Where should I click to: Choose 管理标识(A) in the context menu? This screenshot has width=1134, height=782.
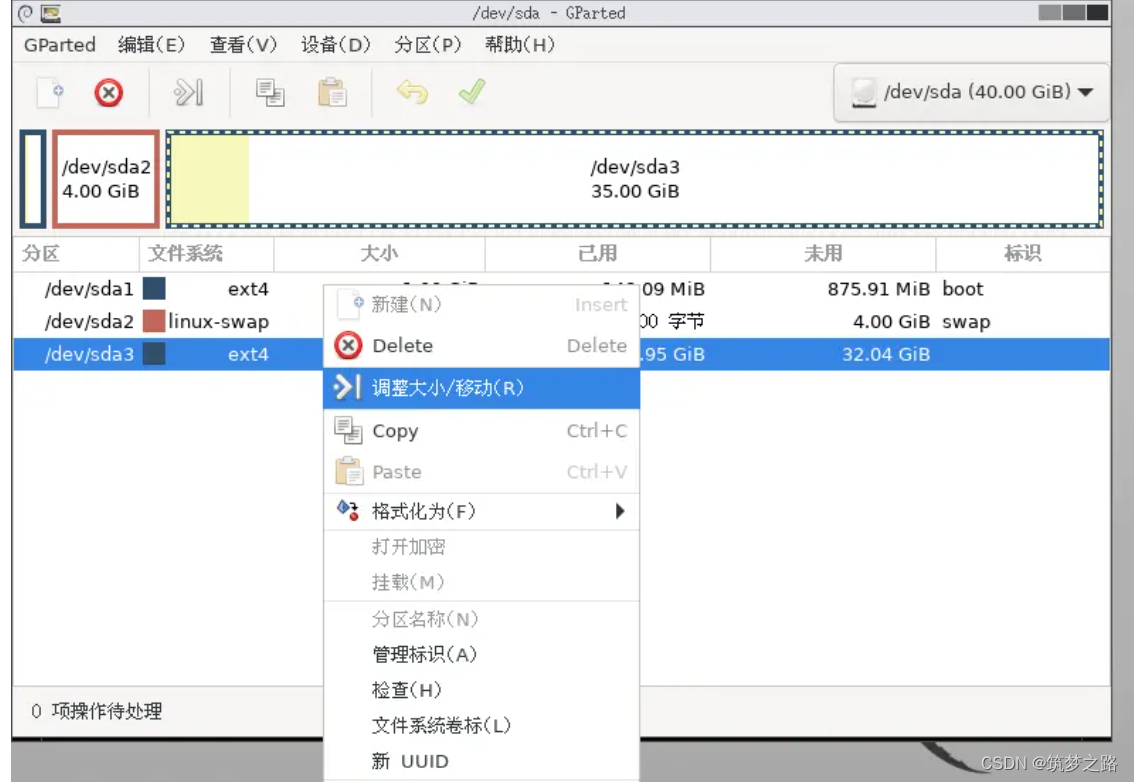(x=482, y=654)
